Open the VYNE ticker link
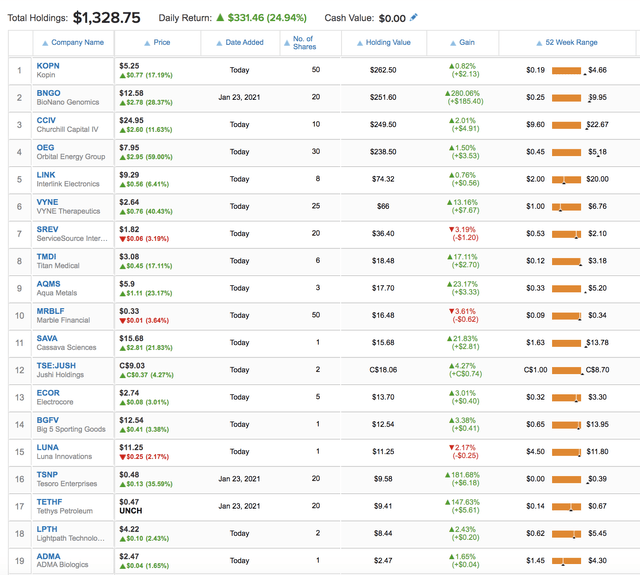The image size is (640, 575). coord(47,202)
